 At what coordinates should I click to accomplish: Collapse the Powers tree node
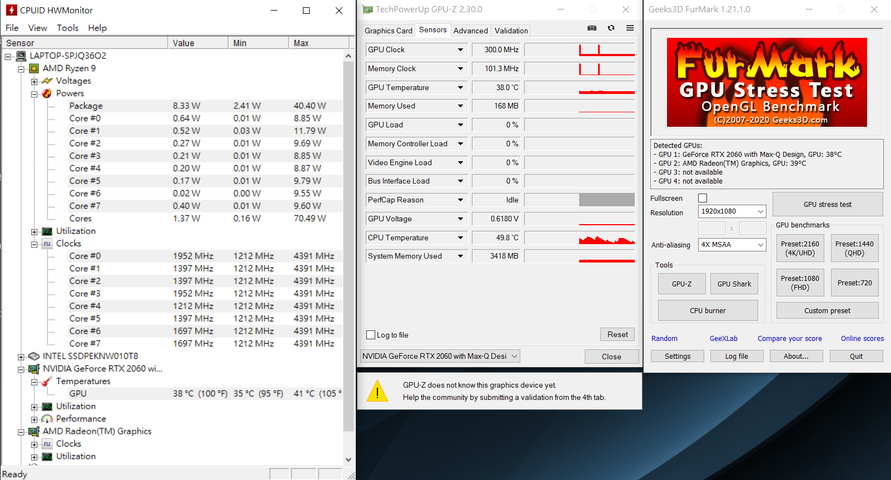pos(34,94)
